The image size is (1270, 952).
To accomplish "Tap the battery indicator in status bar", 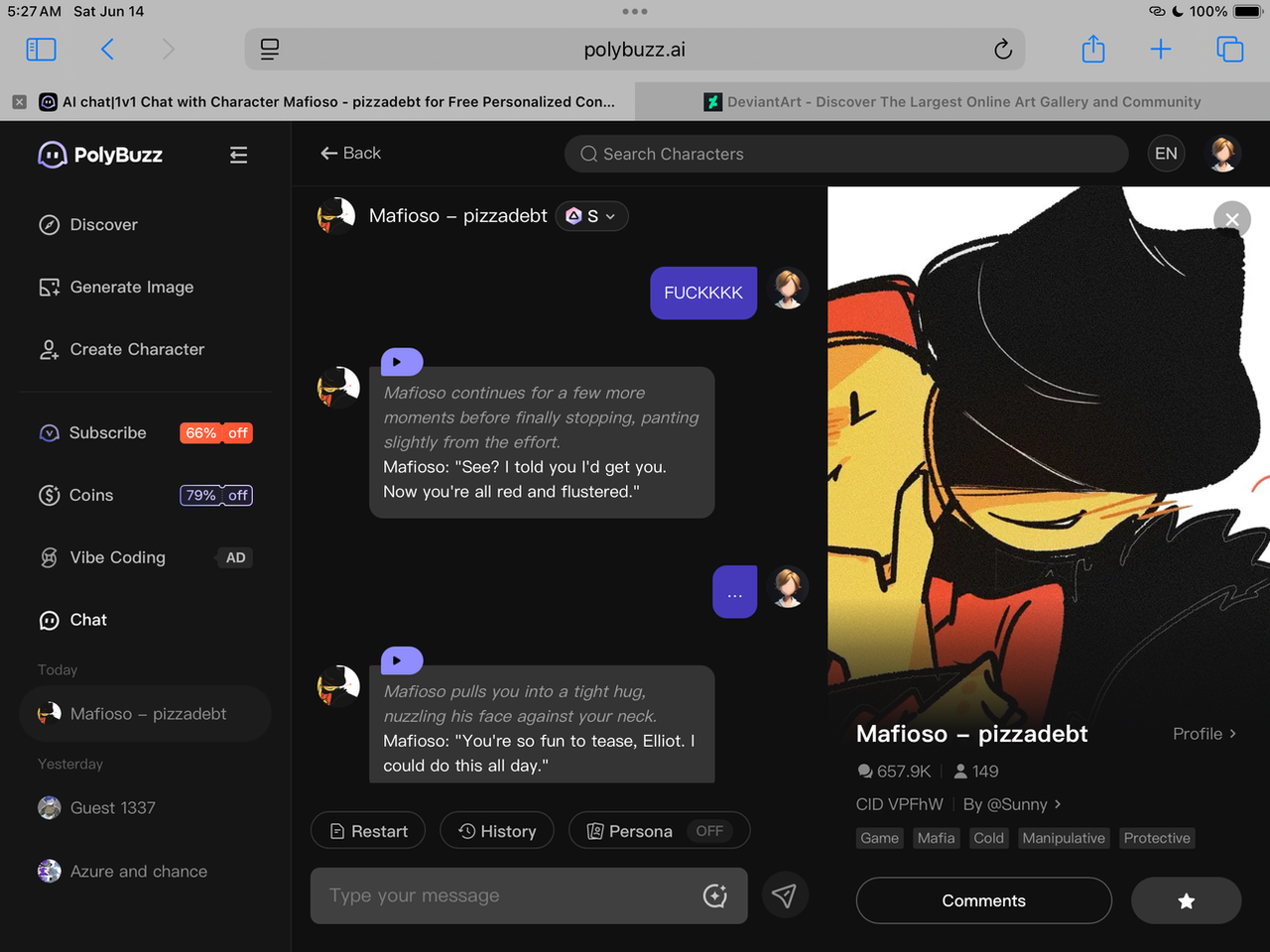I will (x=1247, y=12).
